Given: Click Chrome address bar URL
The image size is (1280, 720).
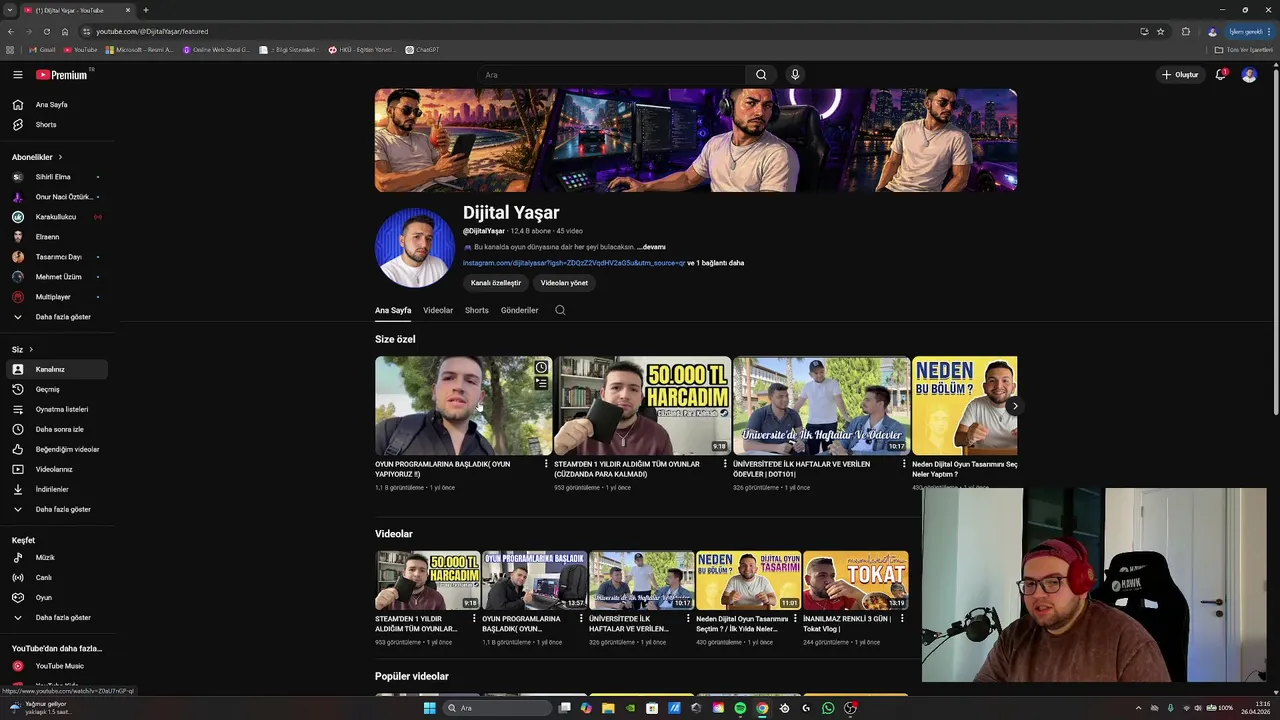Looking at the screenshot, I should (152, 31).
